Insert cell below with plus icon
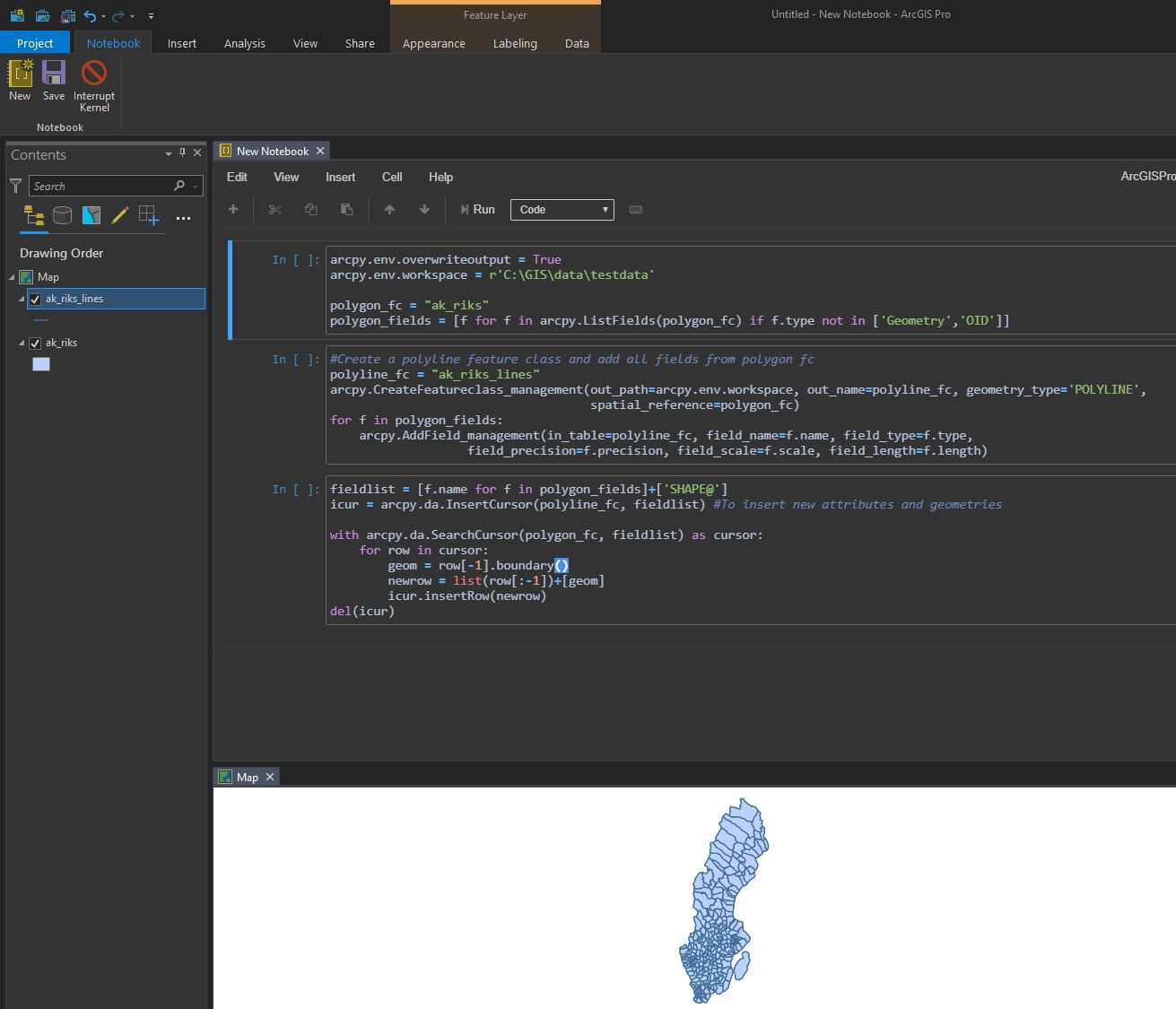 233,209
